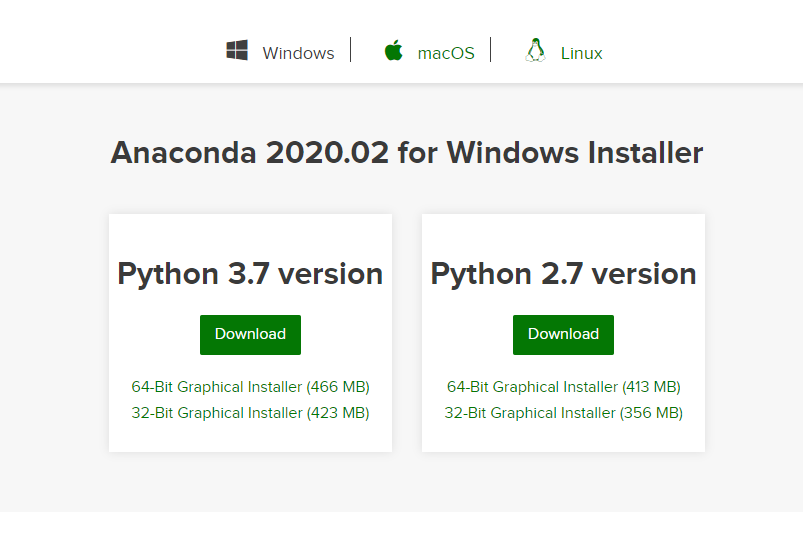Download the Python 3.7 version
Viewport: 803px width, 545px height.
[x=250, y=334]
